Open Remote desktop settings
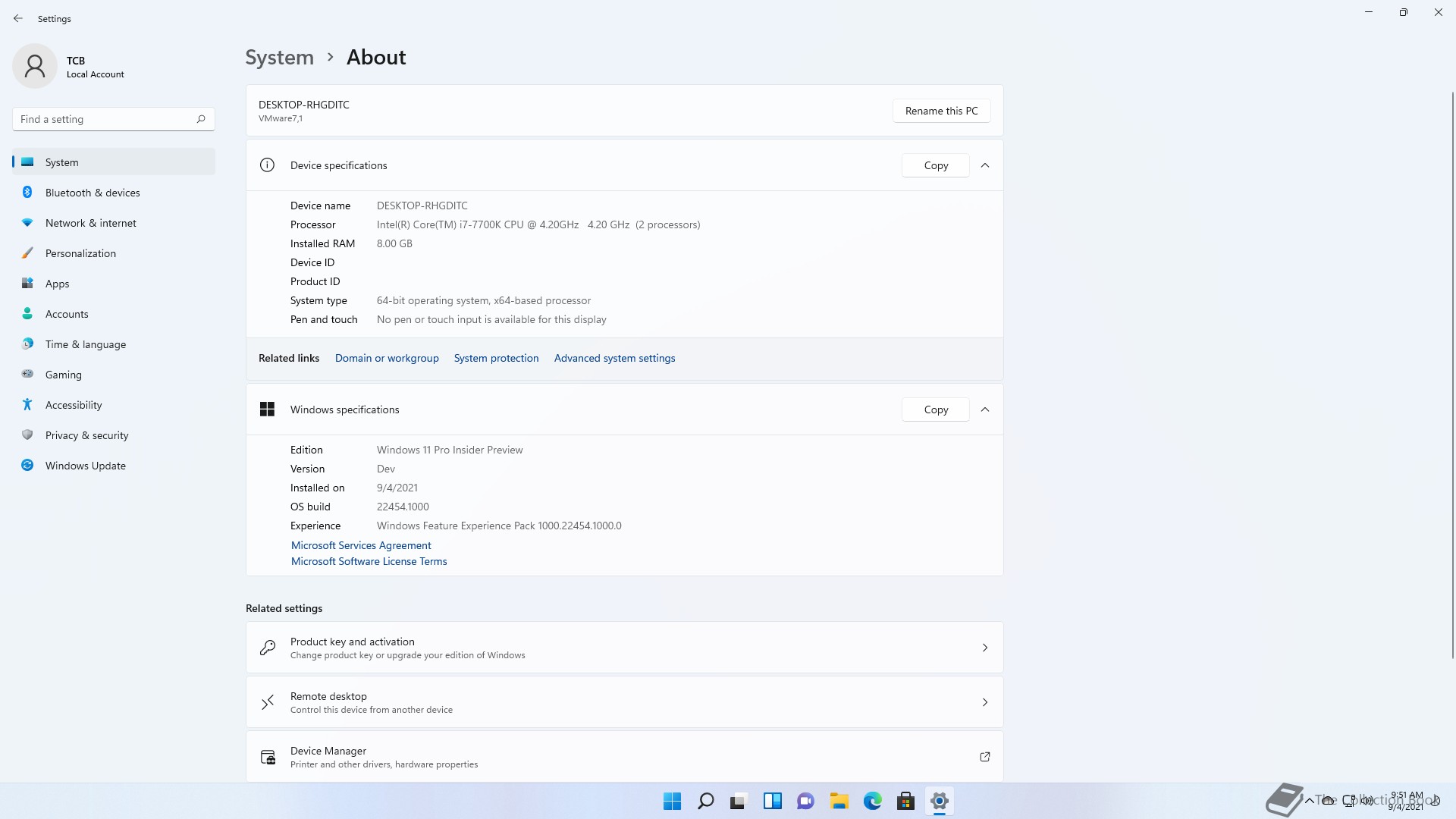This screenshot has height=819, width=1456. [624, 702]
